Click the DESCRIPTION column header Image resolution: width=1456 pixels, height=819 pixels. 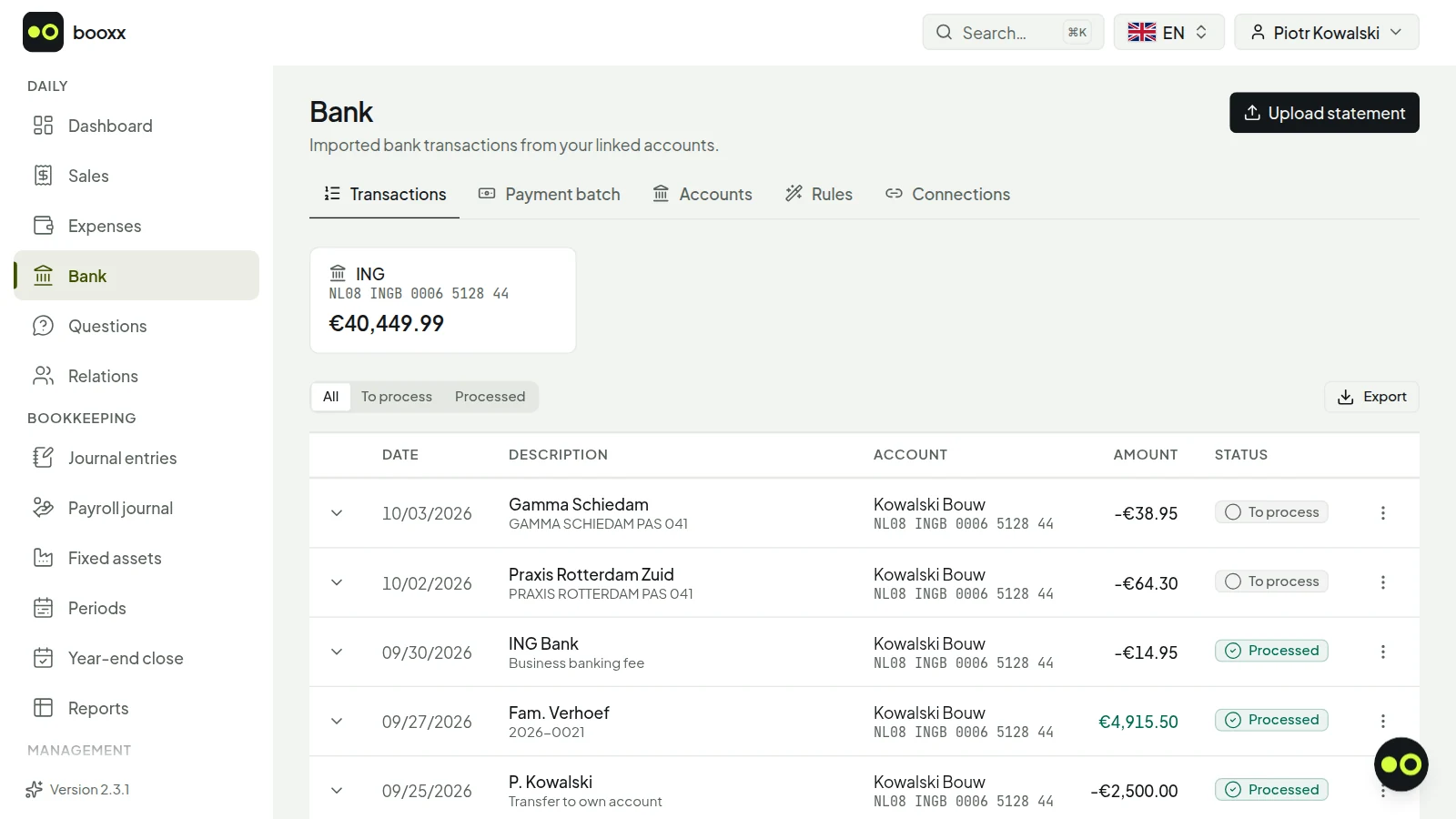click(558, 455)
